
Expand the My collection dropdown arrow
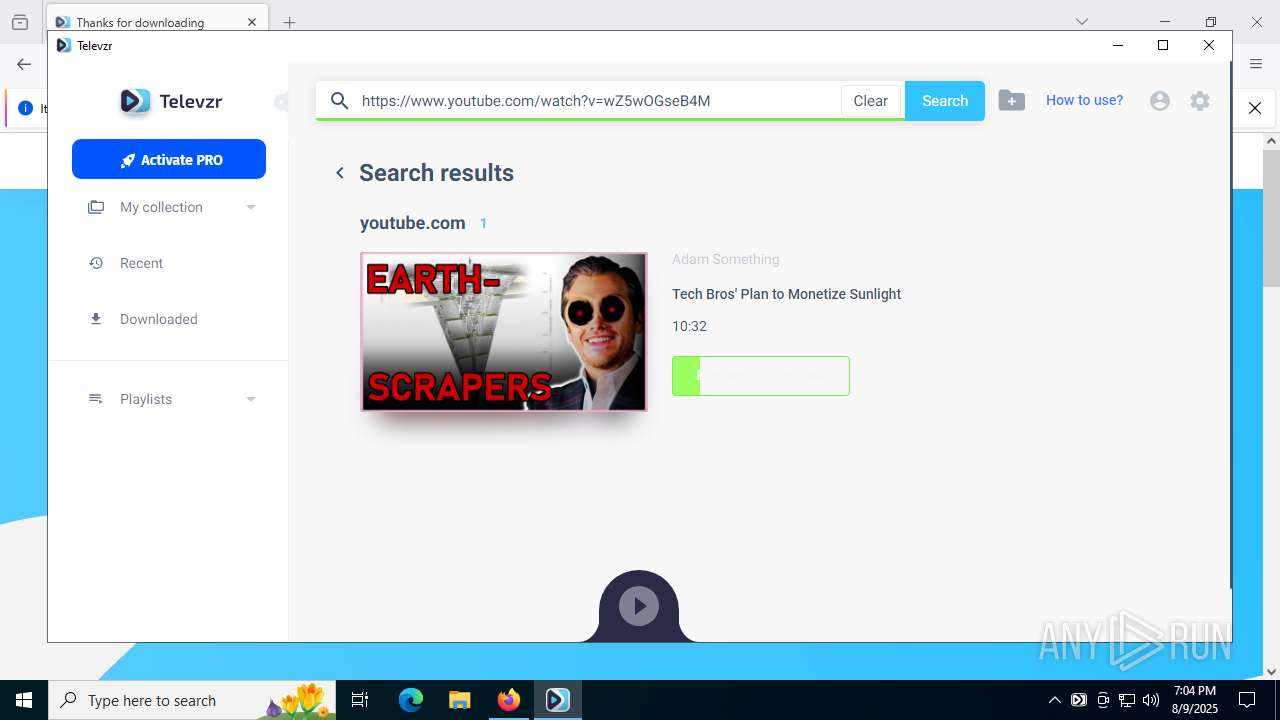[x=251, y=208]
